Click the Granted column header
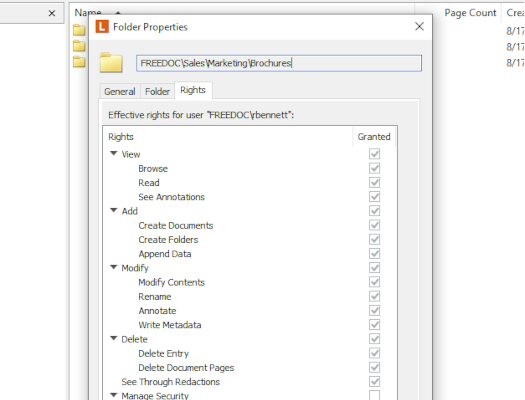 click(x=374, y=137)
